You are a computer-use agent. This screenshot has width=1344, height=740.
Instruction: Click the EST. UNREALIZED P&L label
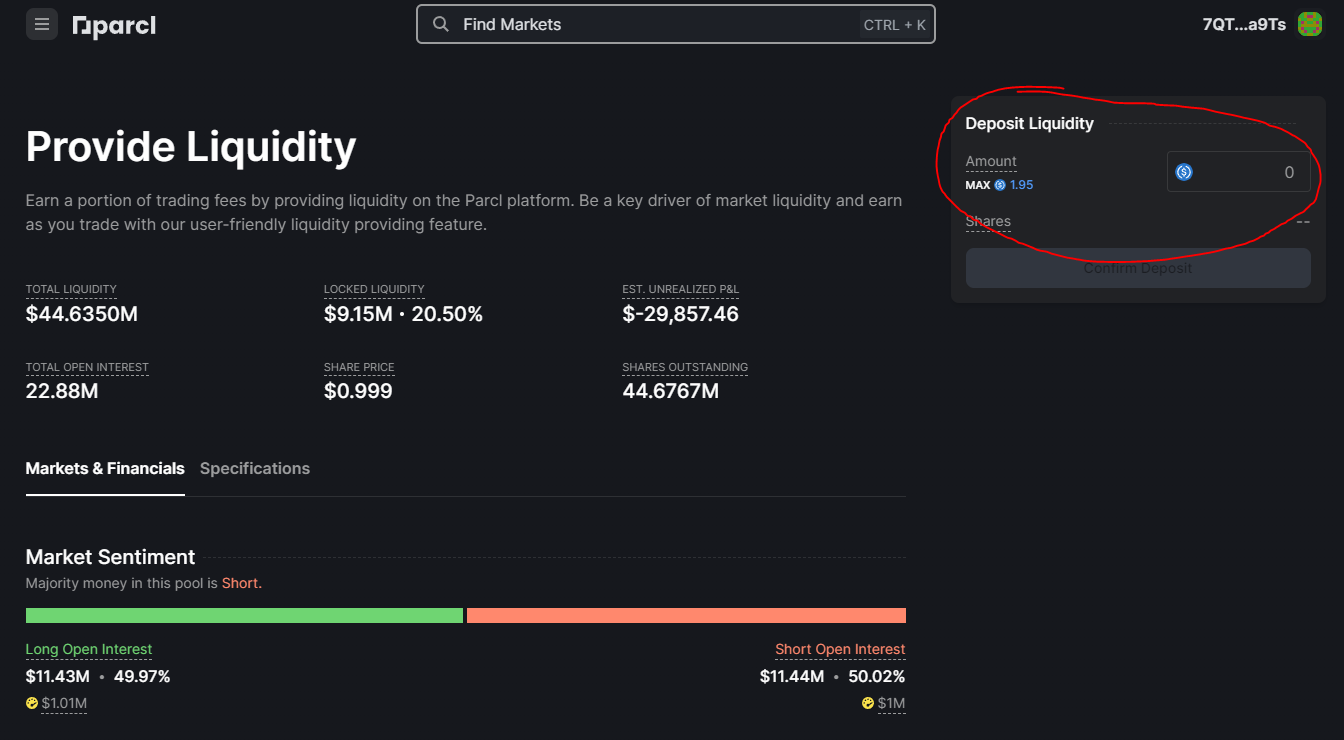680,289
